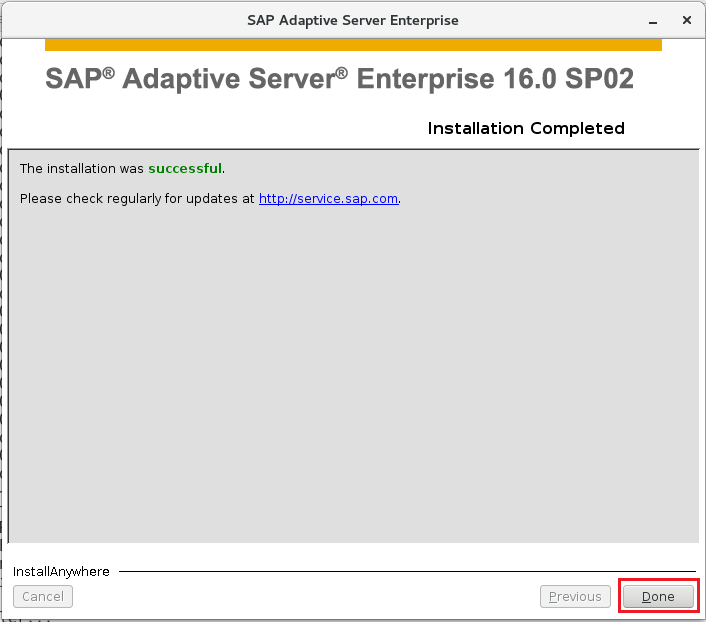Screen dimensions: 706x622
Task: Click the "Please check regularly for updates at" text
Action: pyautogui.click(x=137, y=199)
